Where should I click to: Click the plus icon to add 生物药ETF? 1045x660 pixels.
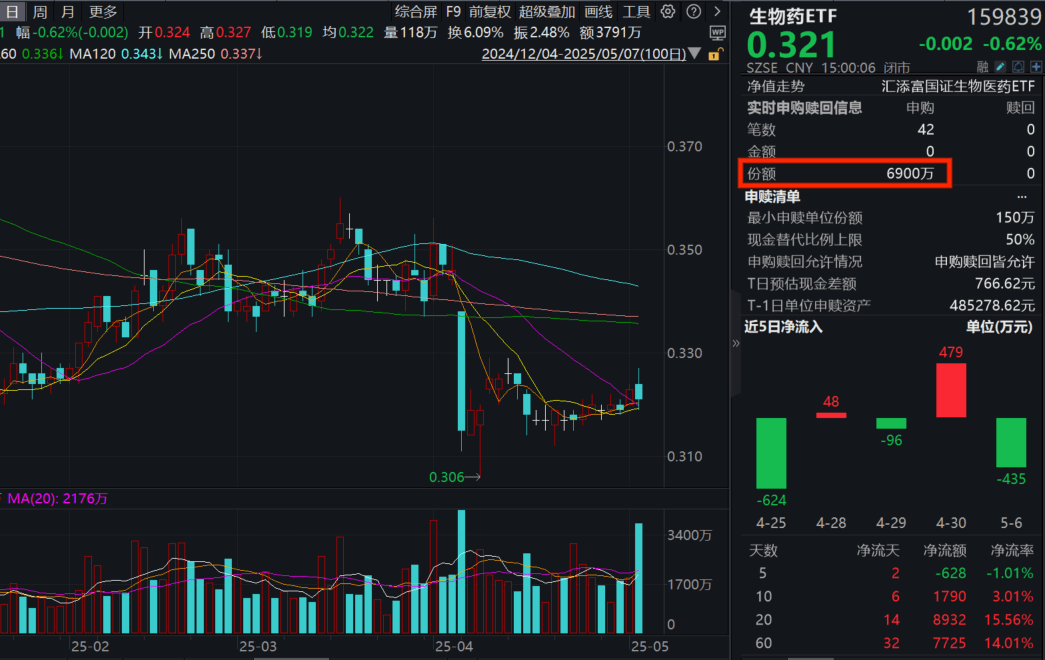1037,66
